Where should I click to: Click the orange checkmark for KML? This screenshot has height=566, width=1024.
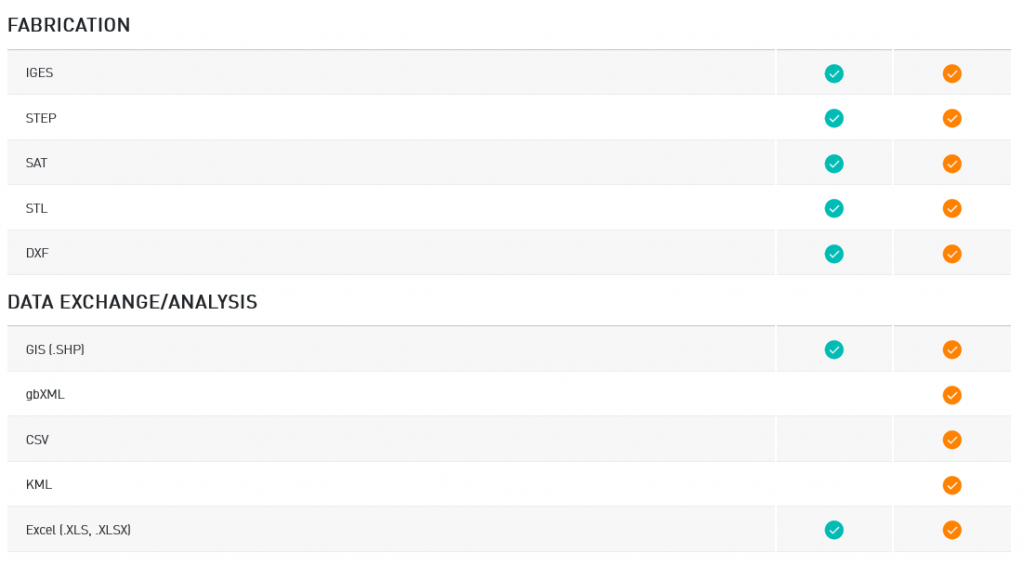952,485
